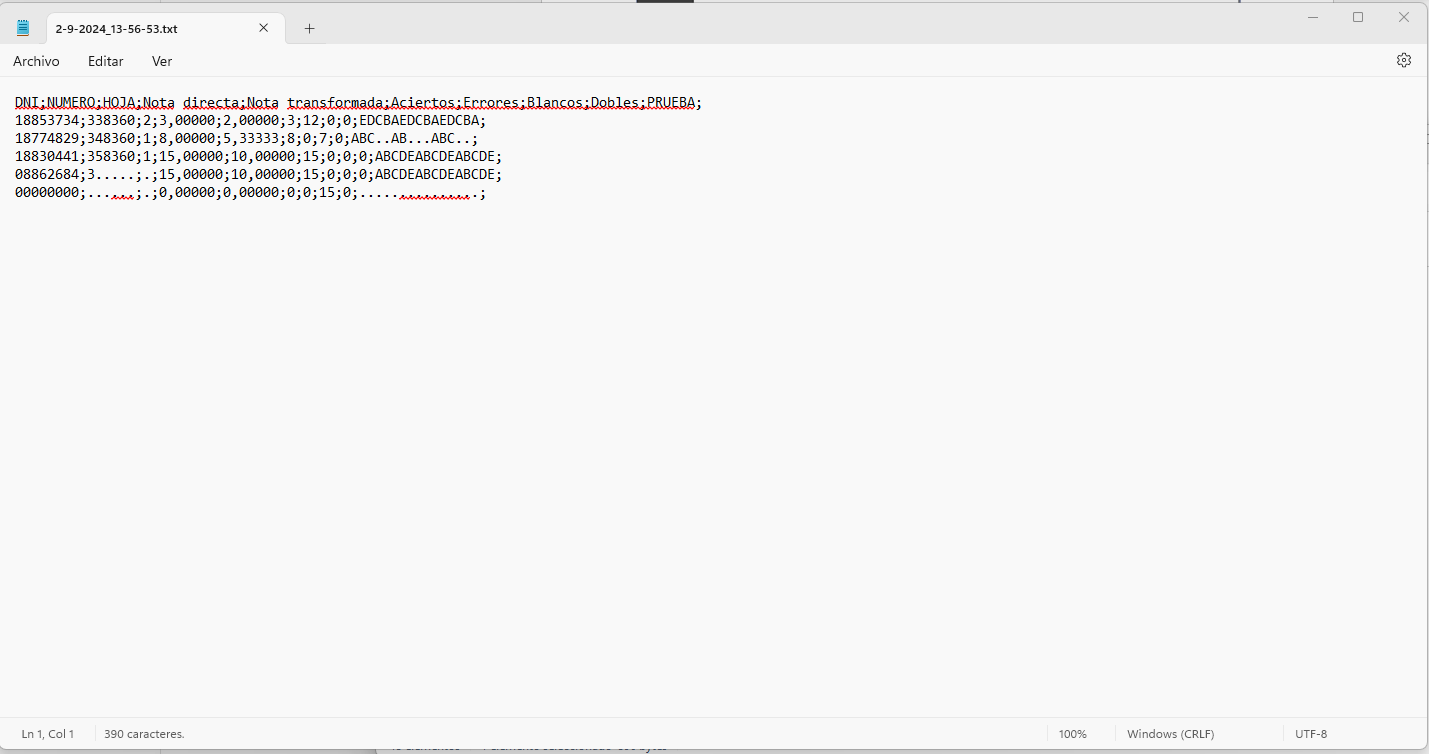Viewport: 1429px width, 754px height.
Task: Click the line starting with 18830441
Action: (259, 156)
